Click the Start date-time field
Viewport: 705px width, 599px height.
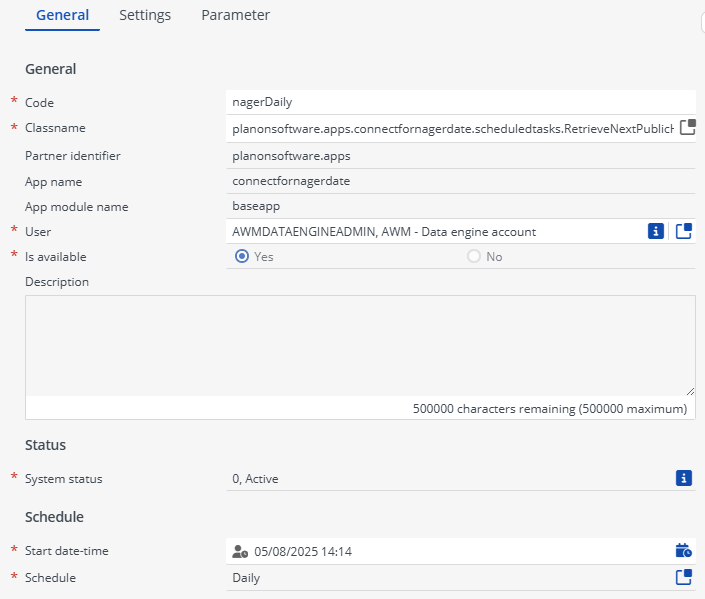[x=461, y=551]
